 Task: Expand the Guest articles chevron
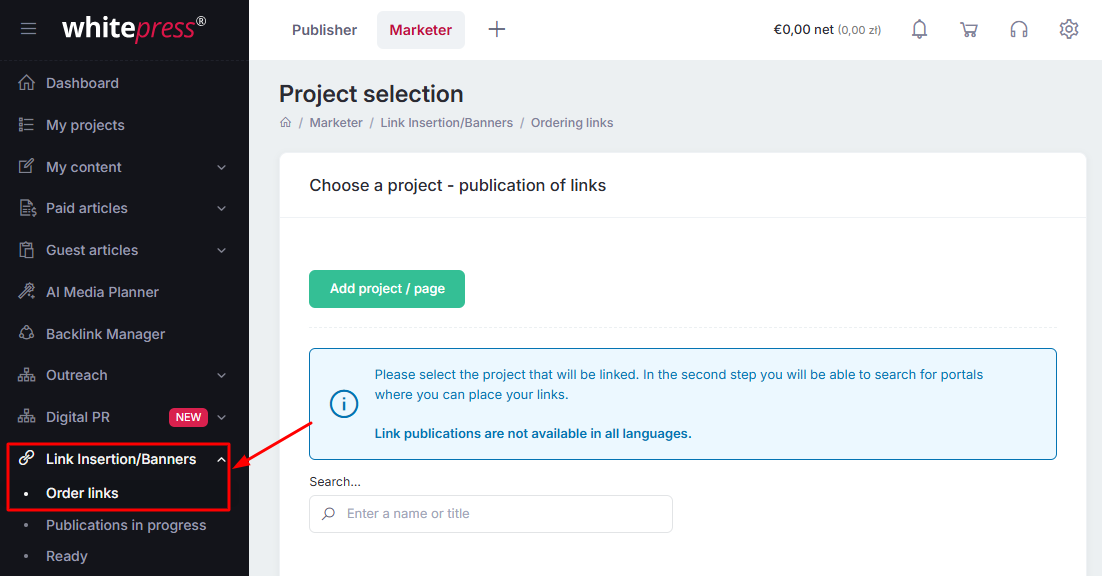click(221, 250)
